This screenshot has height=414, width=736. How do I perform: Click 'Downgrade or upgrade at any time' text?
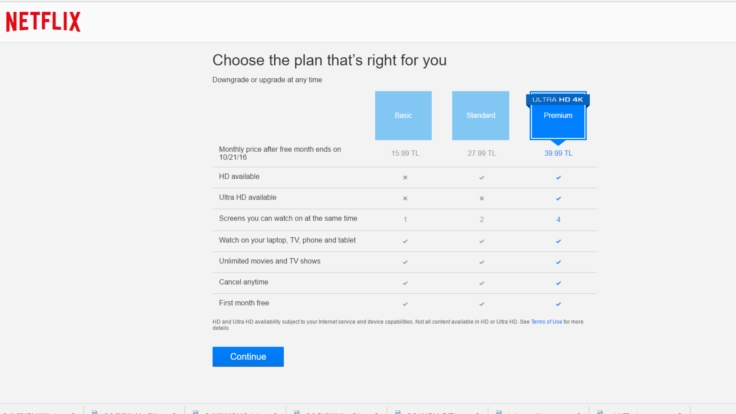point(267,80)
